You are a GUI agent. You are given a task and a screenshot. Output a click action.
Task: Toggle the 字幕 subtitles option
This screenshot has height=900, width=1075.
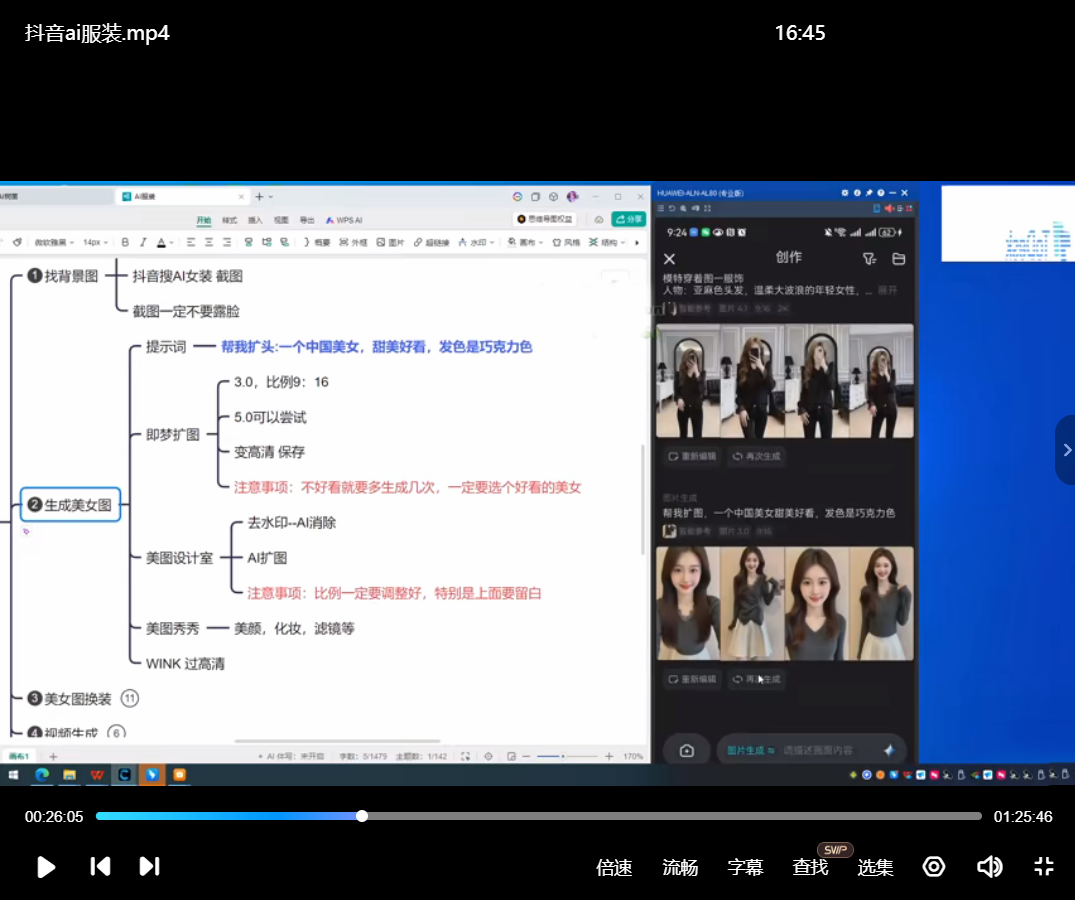click(x=745, y=868)
